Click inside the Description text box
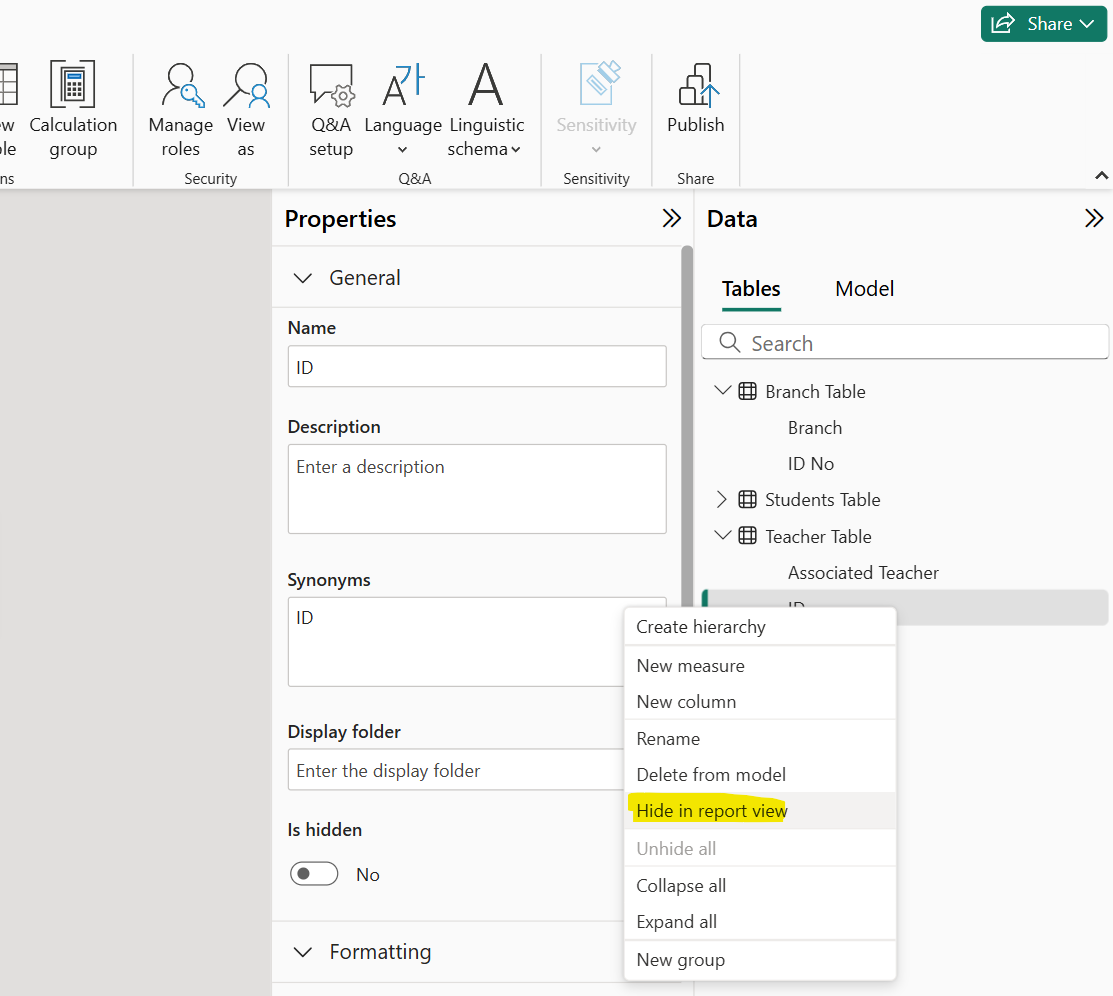This screenshot has width=1113, height=996. [477, 488]
